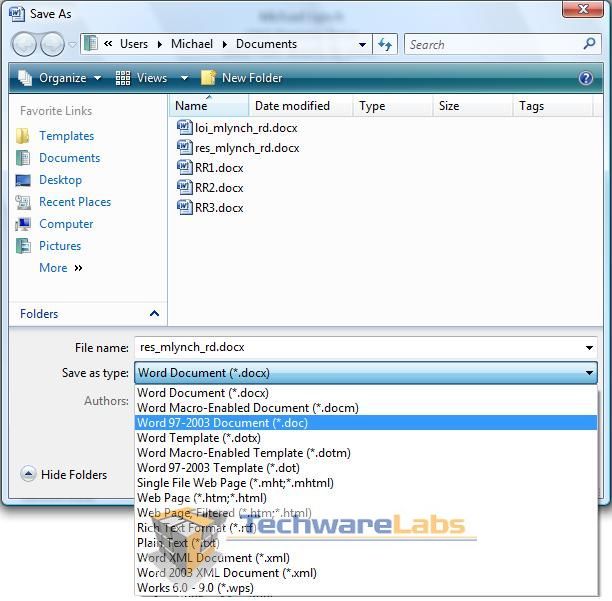Click the back navigation arrow button
The width and height of the screenshot is (612, 601).
point(24,44)
